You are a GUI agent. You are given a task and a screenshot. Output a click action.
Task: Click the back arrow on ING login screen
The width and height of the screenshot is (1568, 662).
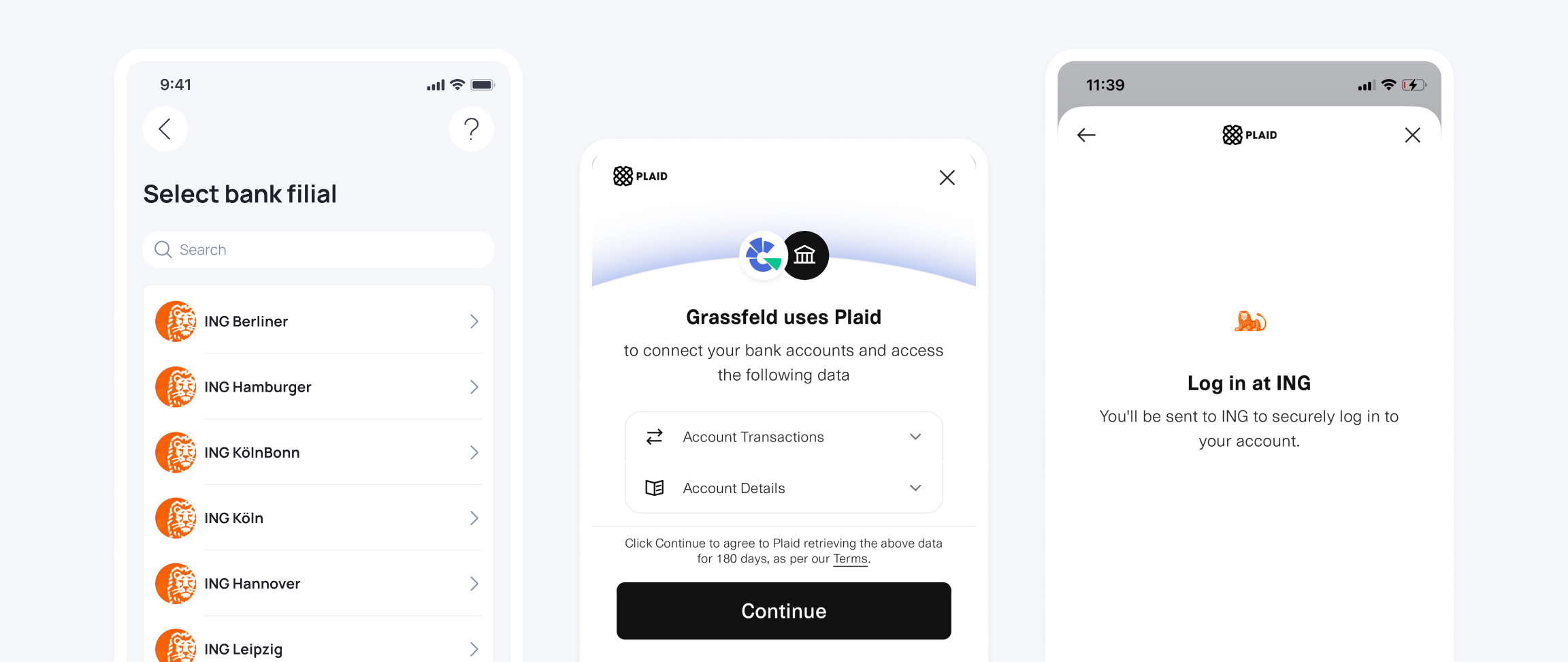(1086, 135)
